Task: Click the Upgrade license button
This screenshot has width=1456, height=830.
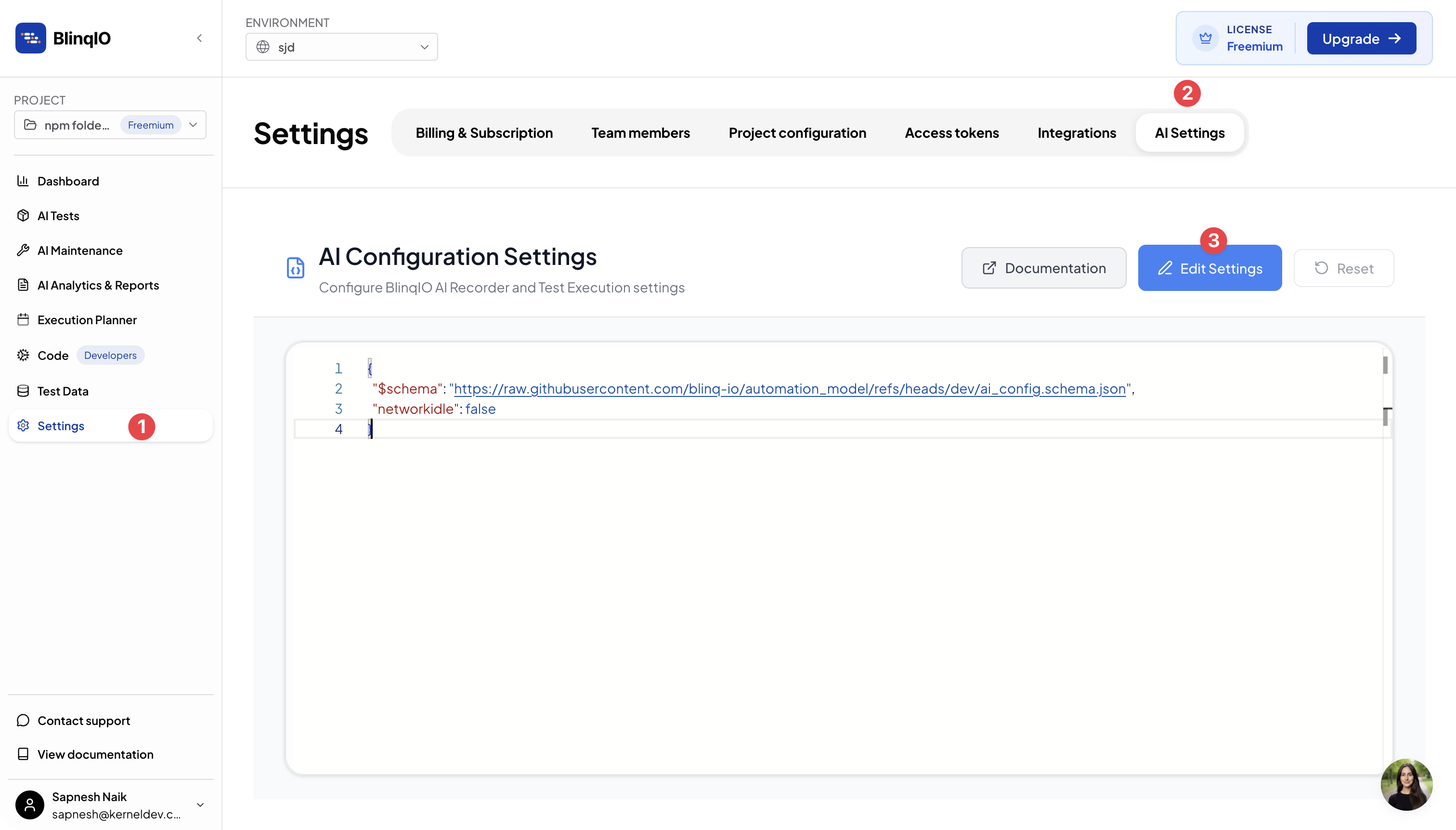Action: 1361,39
